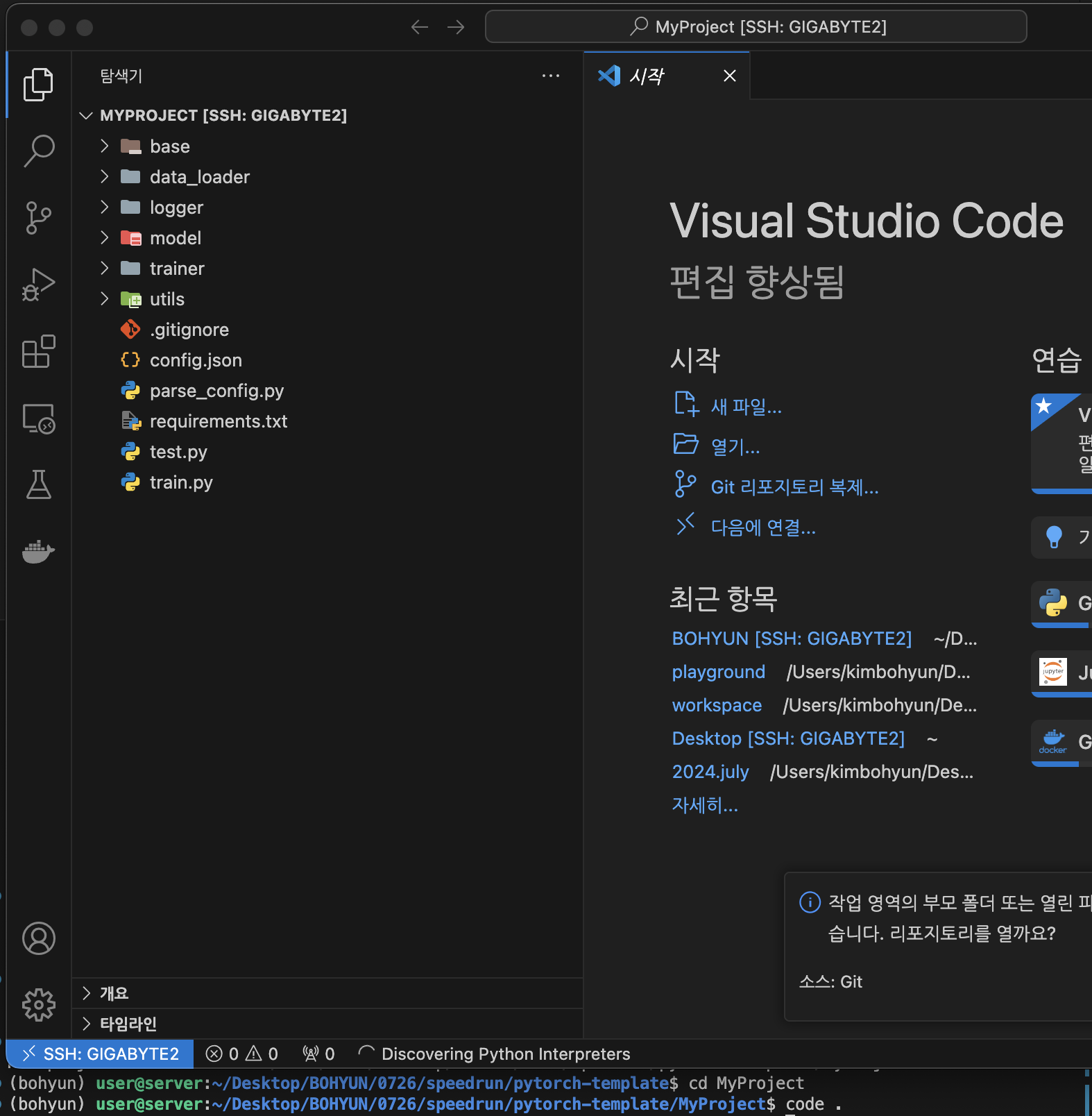
Task: Click the terminal line ending with code .
Action: (x=425, y=1104)
